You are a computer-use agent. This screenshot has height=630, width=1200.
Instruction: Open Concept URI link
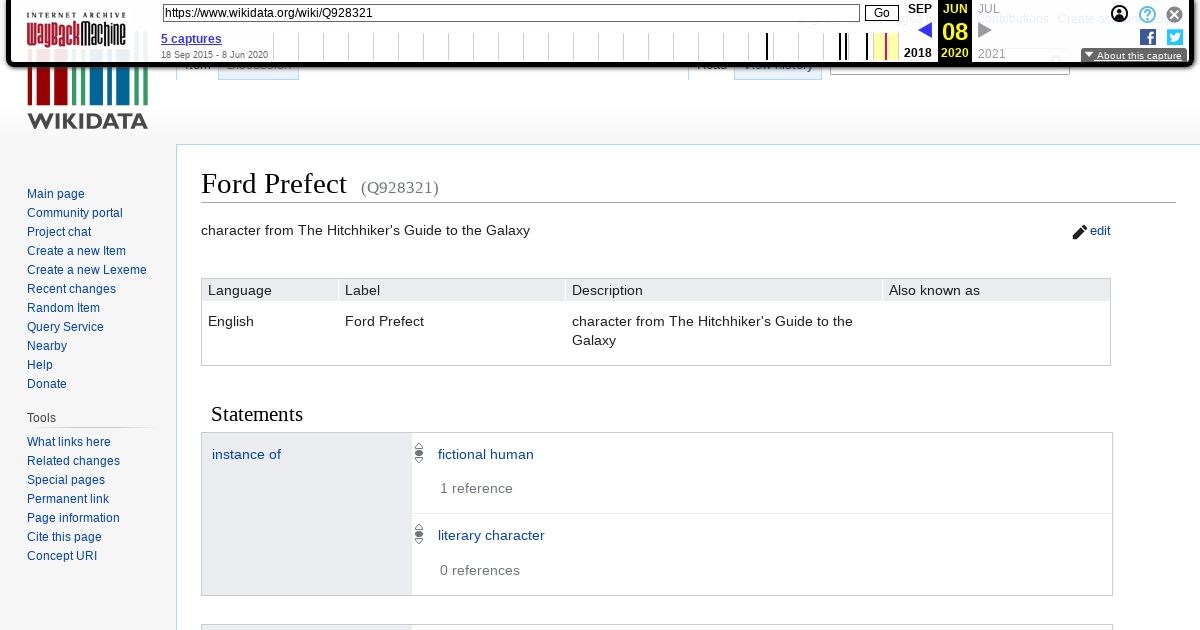(62, 556)
